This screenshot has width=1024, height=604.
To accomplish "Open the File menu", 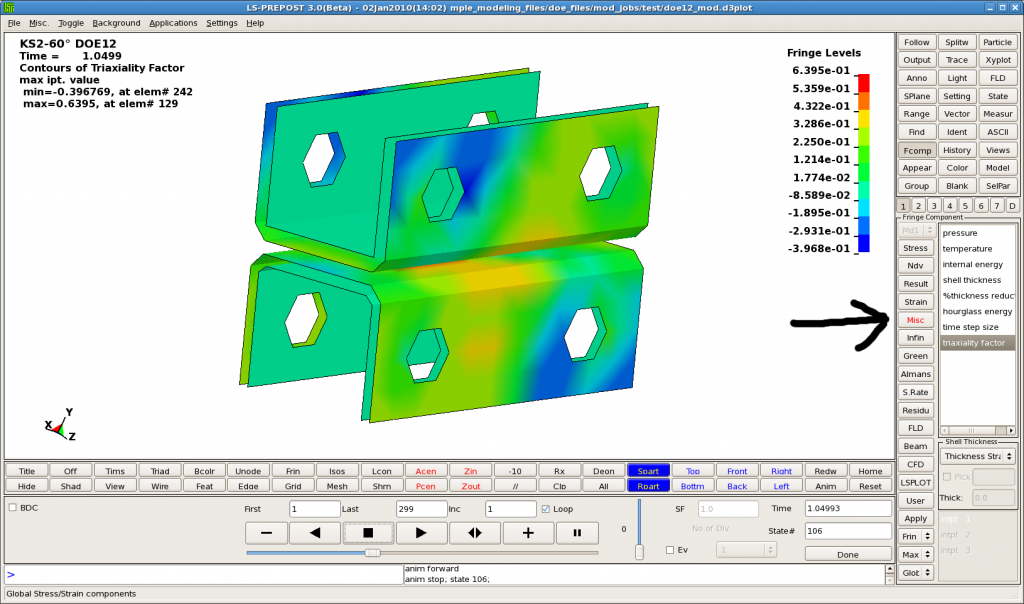I will point(14,23).
